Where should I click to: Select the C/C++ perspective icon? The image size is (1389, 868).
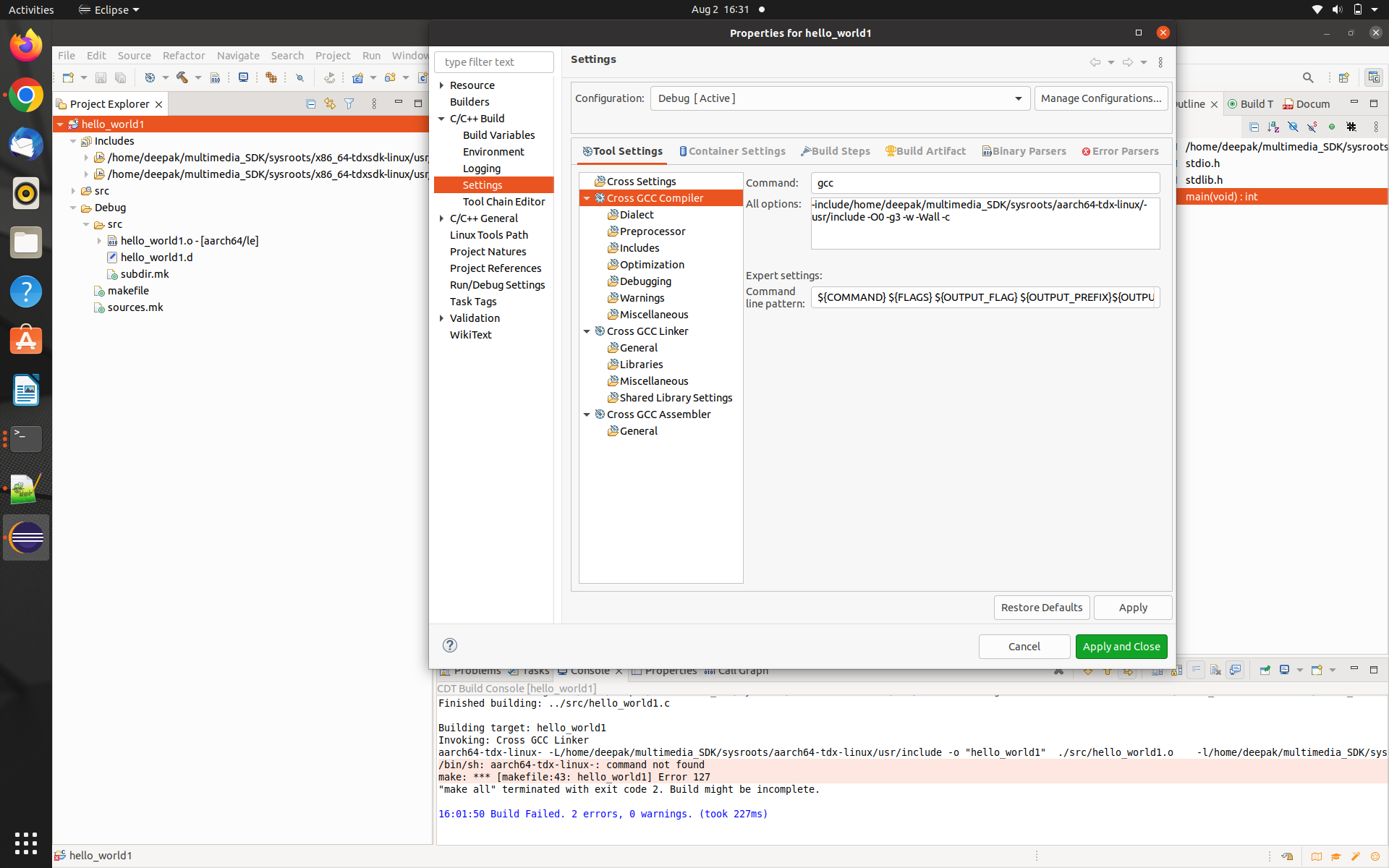(1373, 77)
